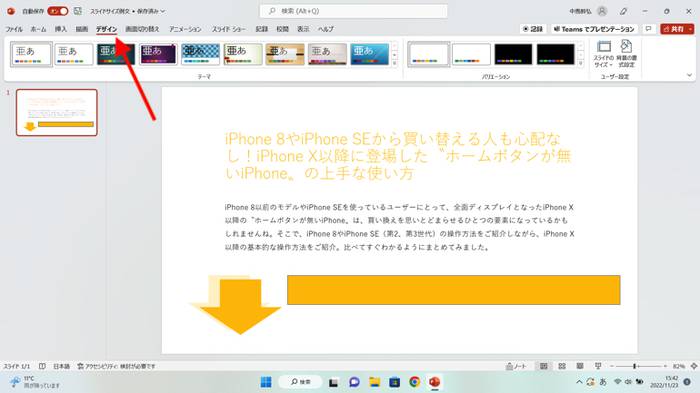700x393 pixels.
Task: Apply the second white theme thumbnail
Action: click(74, 54)
